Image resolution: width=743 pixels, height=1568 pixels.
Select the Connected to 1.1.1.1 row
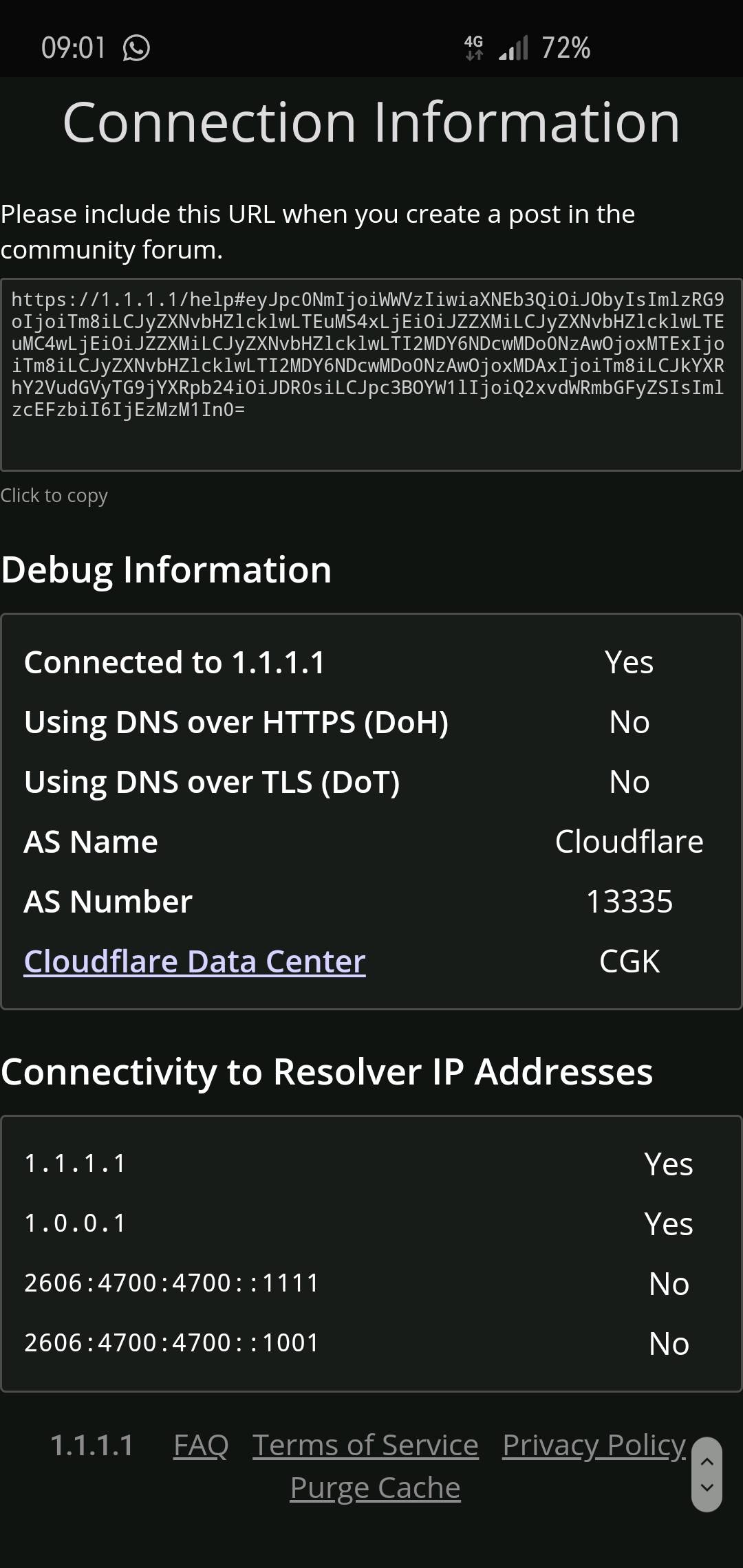coord(371,662)
